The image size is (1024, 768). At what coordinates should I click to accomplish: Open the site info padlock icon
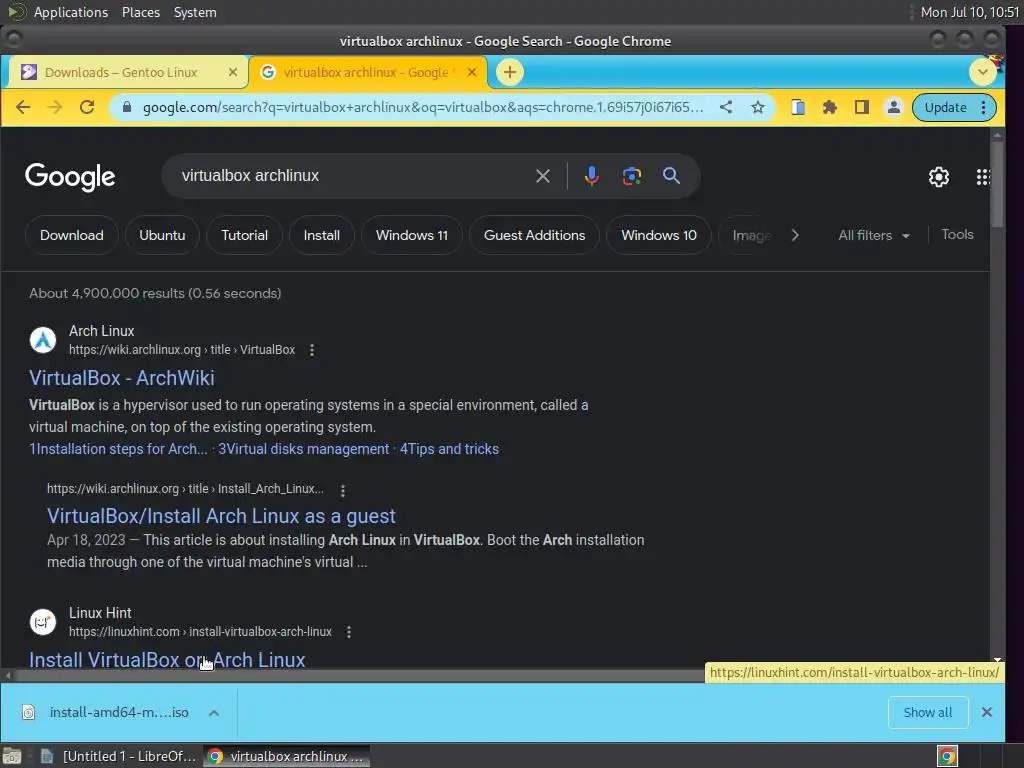pyautogui.click(x=127, y=107)
